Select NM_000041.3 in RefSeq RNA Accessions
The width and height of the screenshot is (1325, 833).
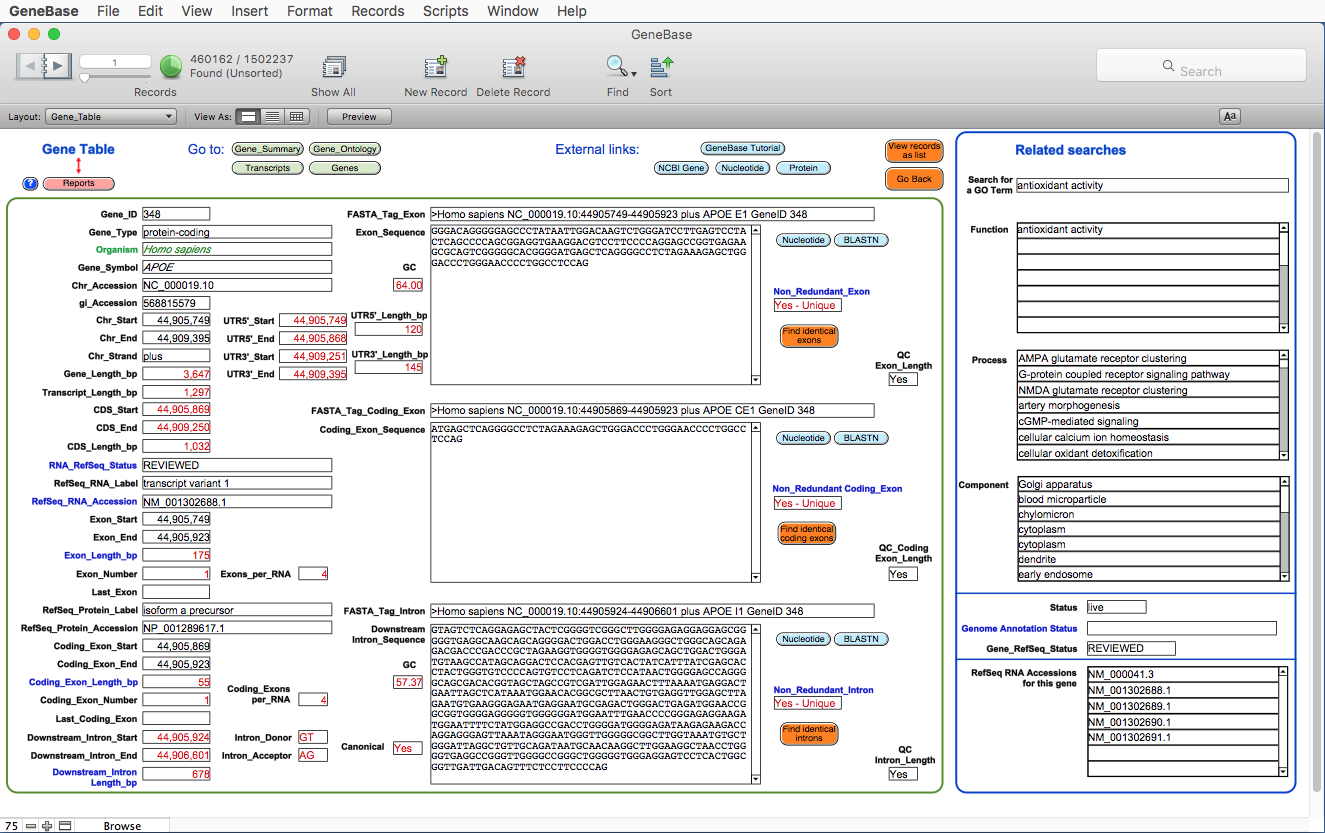[x=1183, y=674]
